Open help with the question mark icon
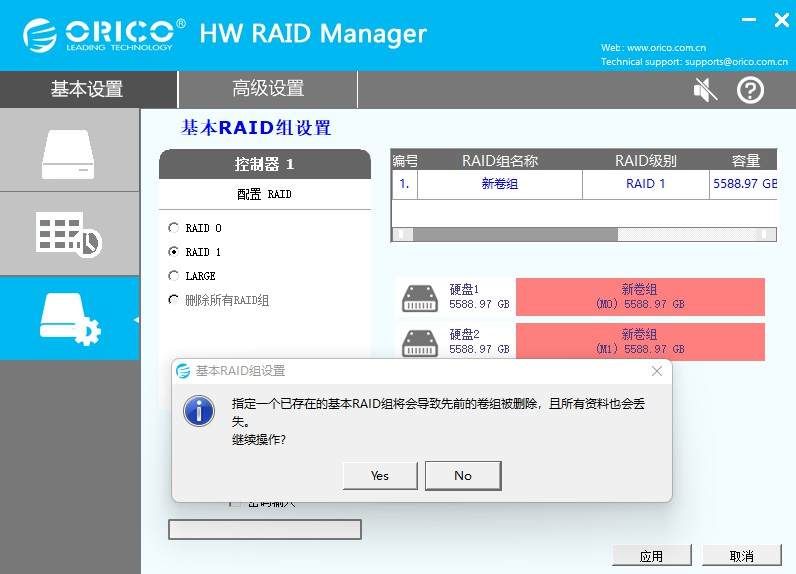The image size is (796, 574). tap(750, 90)
